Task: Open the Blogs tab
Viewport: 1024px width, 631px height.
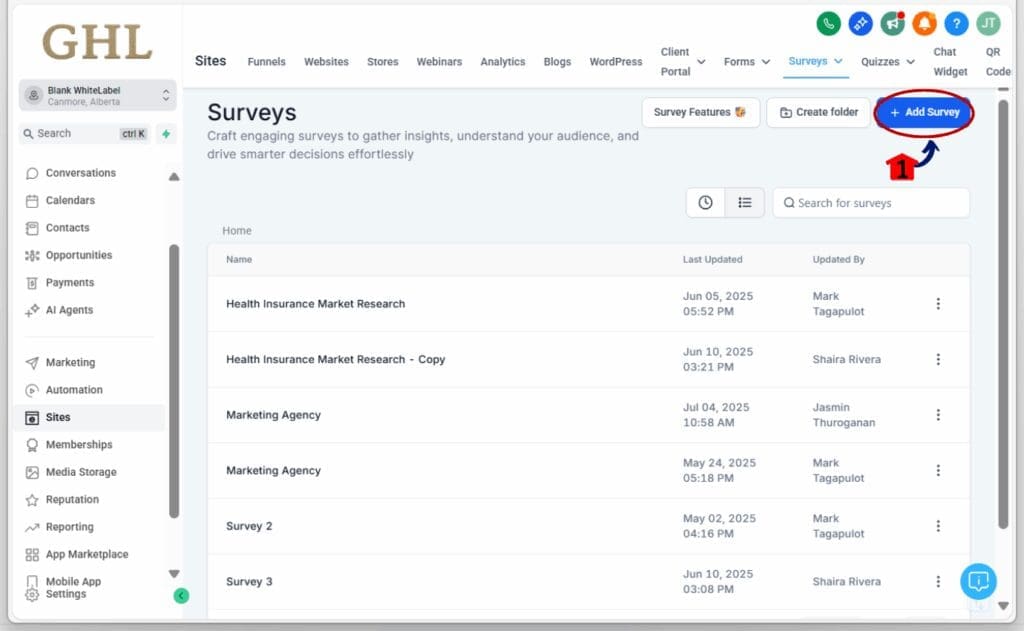Action: click(x=557, y=61)
